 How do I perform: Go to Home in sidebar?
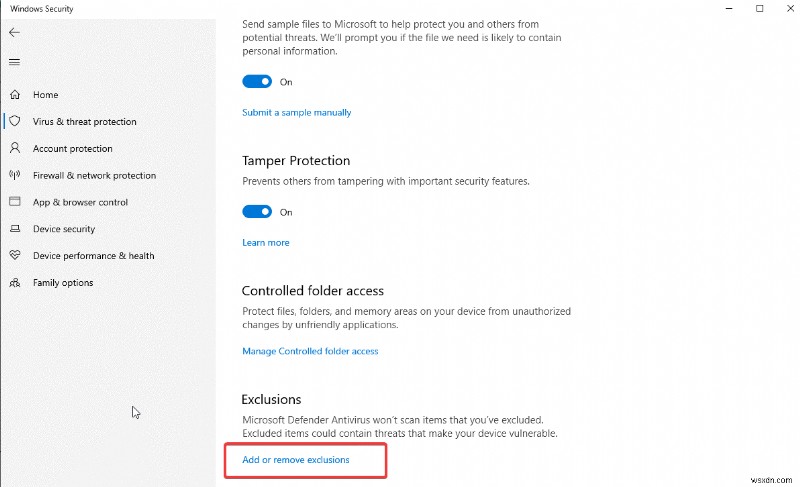[x=46, y=95]
